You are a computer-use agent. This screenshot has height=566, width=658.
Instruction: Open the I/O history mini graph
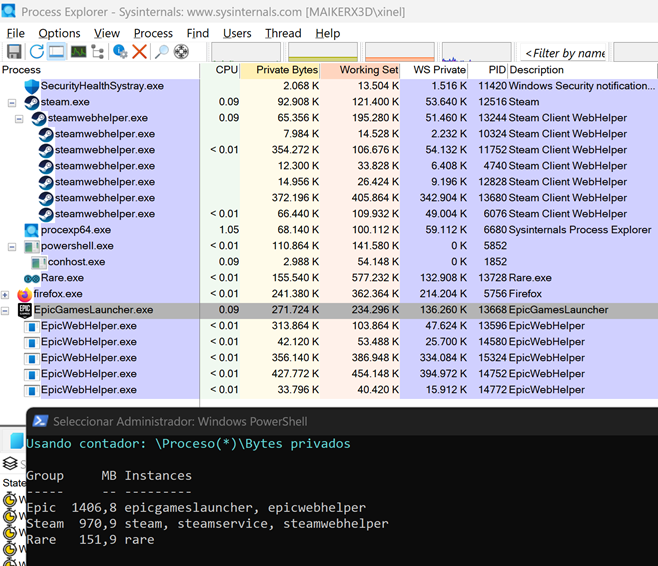[x=477, y=52]
